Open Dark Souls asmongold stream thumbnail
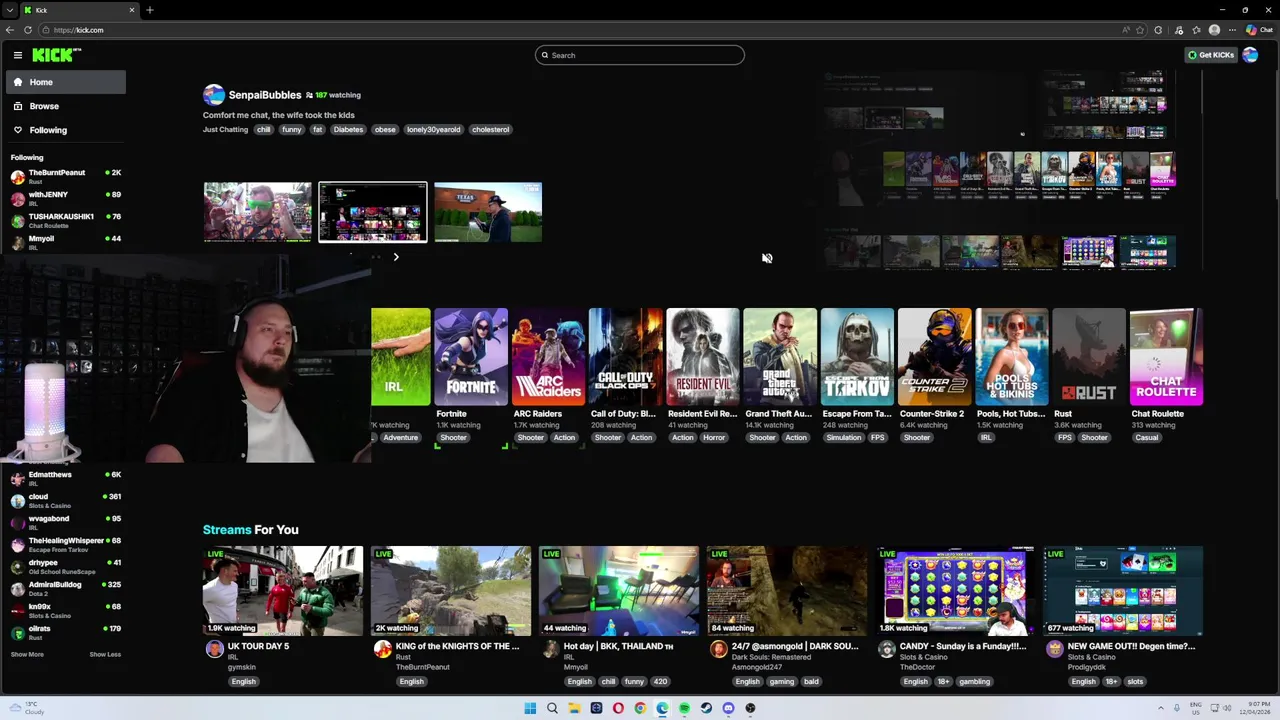Image resolution: width=1280 pixels, height=720 pixels. coord(787,591)
